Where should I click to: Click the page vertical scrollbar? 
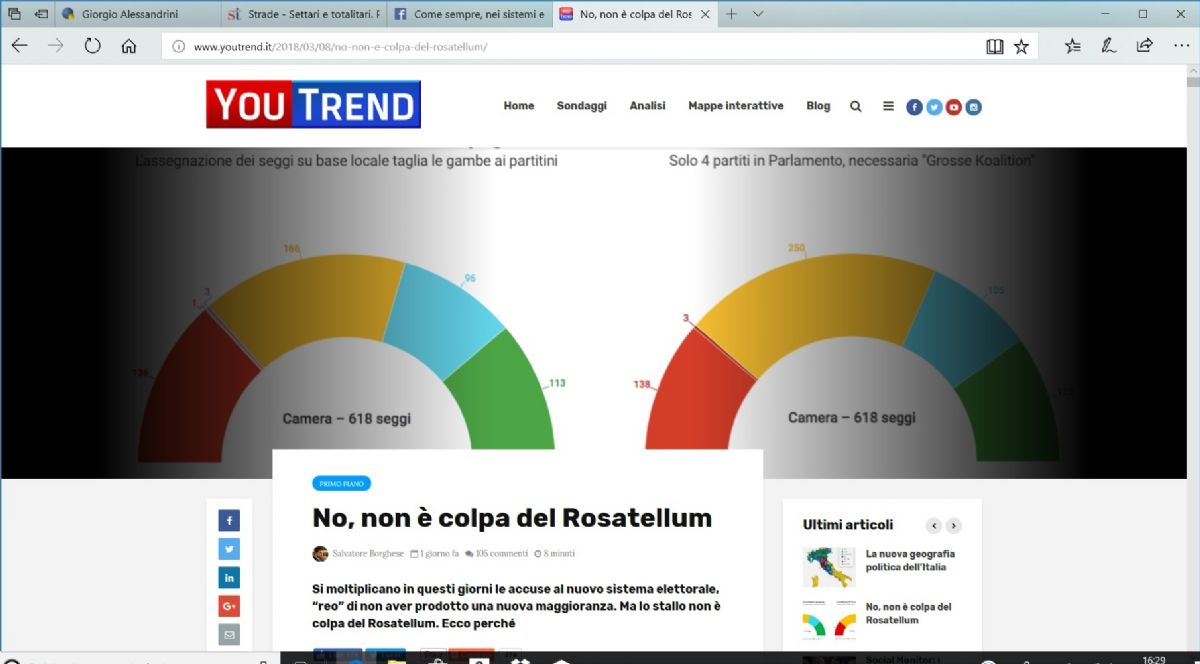tap(1193, 360)
